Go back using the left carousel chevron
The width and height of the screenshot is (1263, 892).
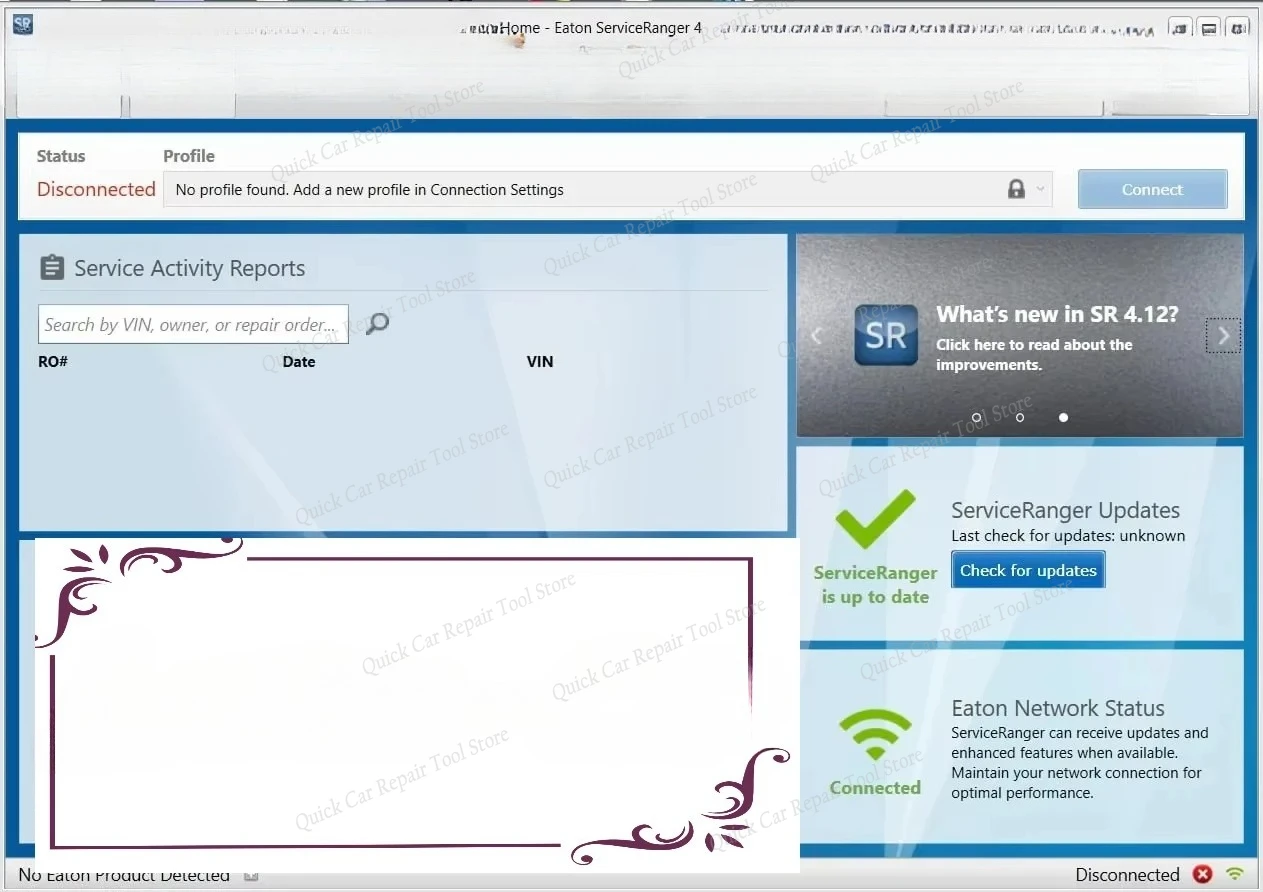click(x=816, y=335)
